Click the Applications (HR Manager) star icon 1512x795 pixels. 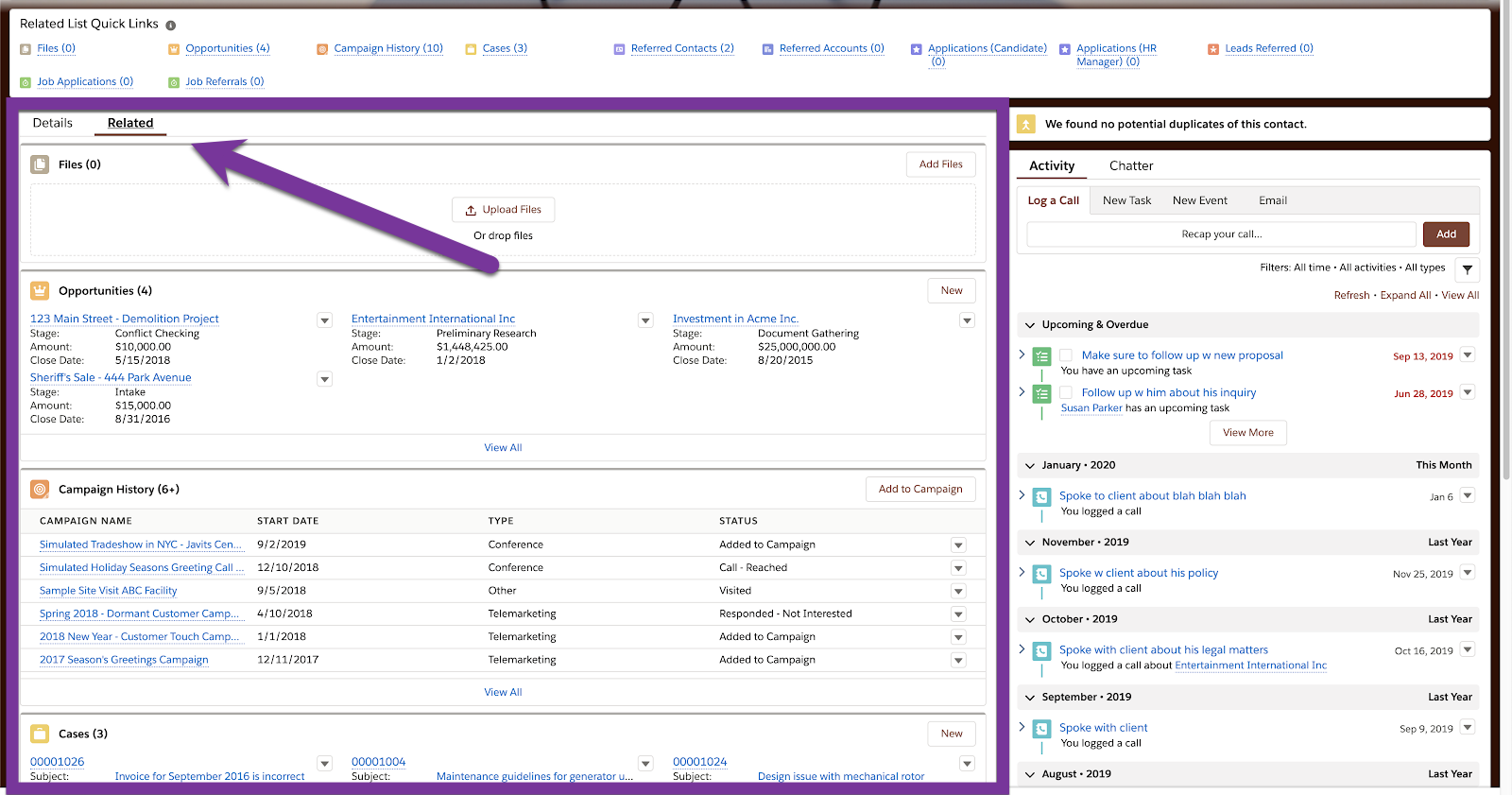(x=1065, y=49)
